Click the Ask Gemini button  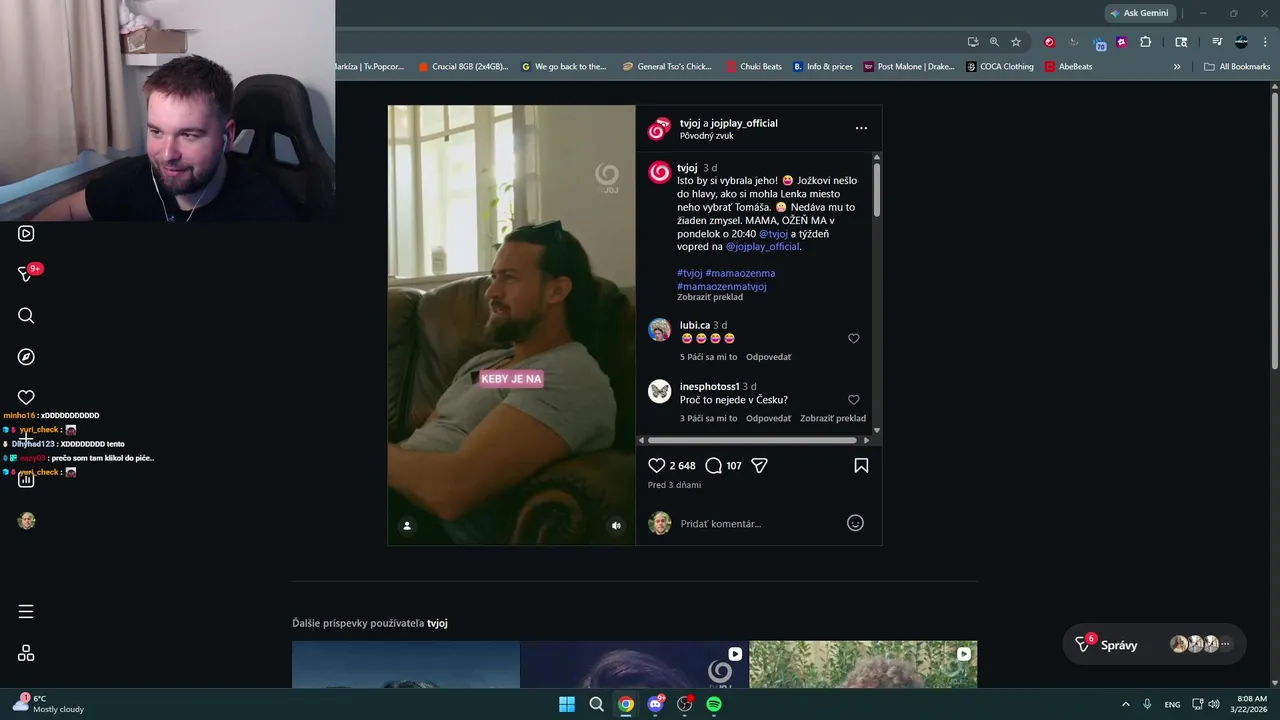pos(1139,13)
